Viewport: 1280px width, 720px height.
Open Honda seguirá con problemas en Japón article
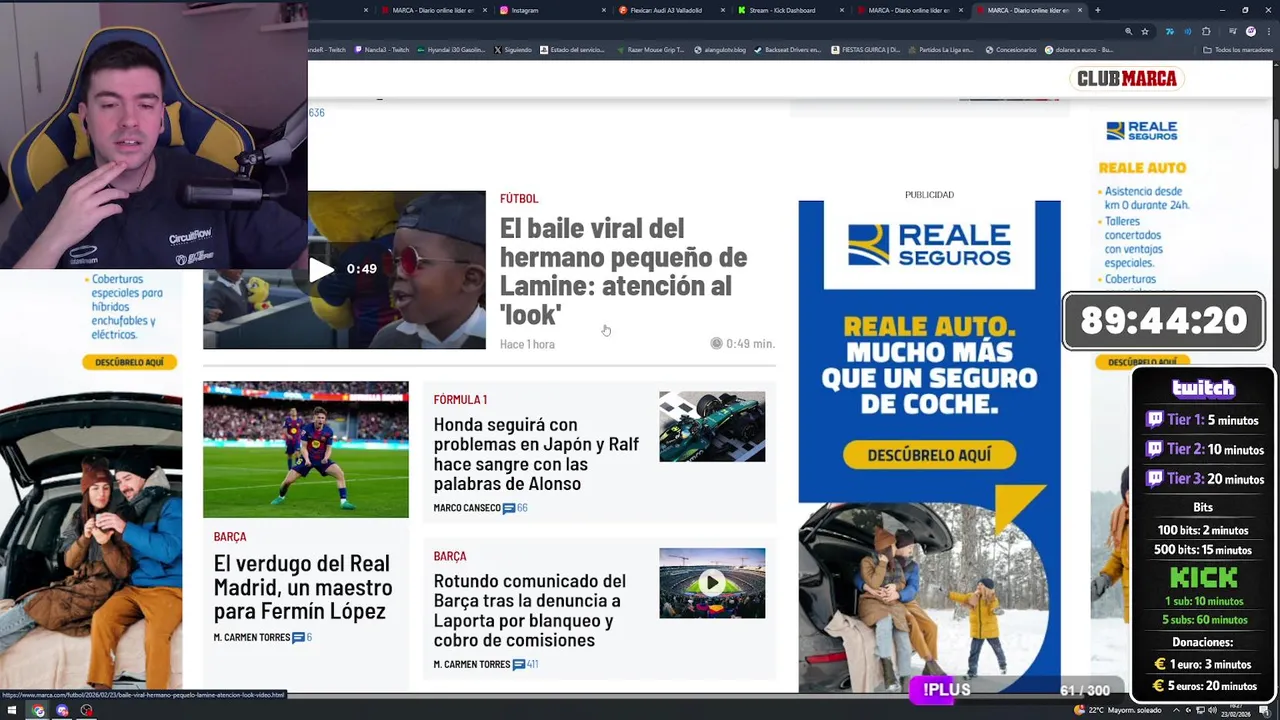536,454
